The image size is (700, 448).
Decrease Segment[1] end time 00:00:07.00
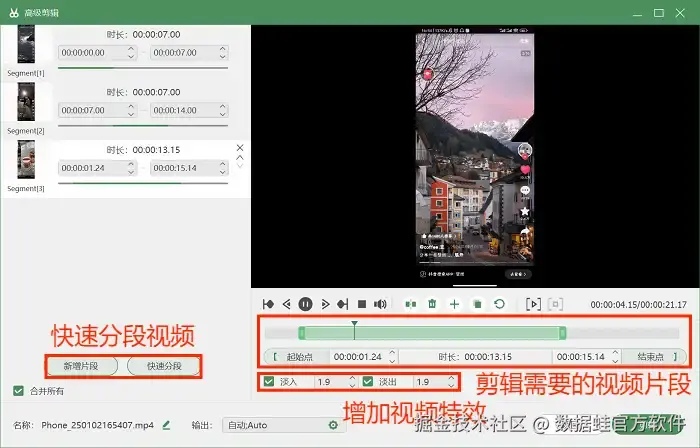coord(222,57)
